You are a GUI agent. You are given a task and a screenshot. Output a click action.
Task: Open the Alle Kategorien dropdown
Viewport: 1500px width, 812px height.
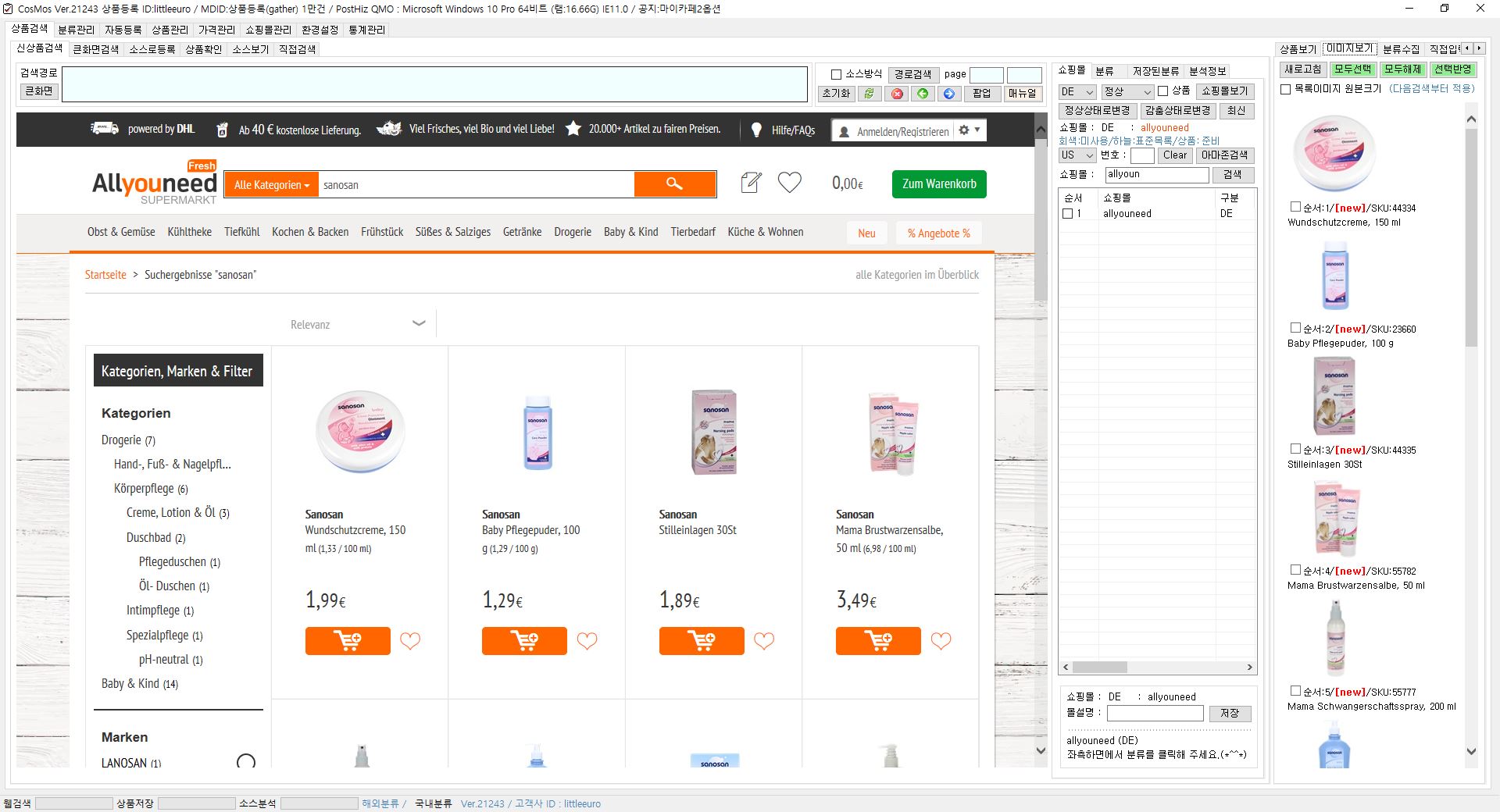[271, 185]
